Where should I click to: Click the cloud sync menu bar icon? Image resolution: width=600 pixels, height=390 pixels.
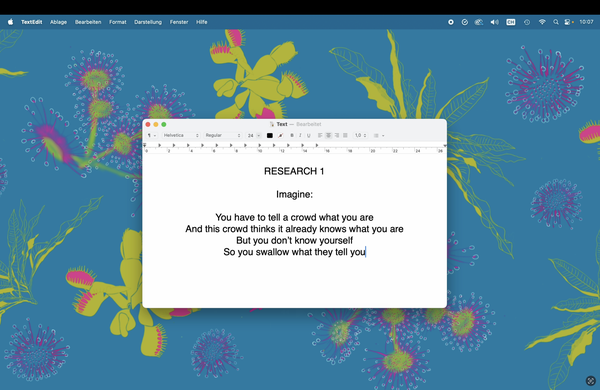pos(479,22)
